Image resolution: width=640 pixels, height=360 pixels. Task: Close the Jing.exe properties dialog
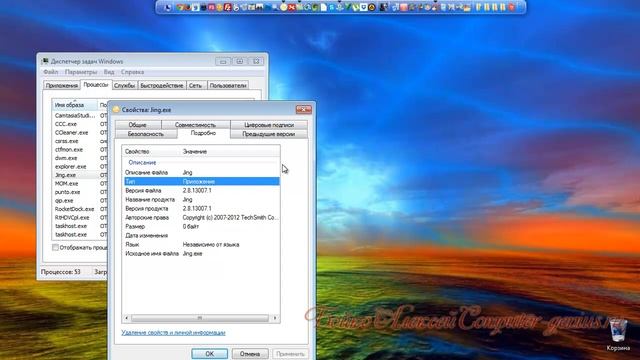304,109
